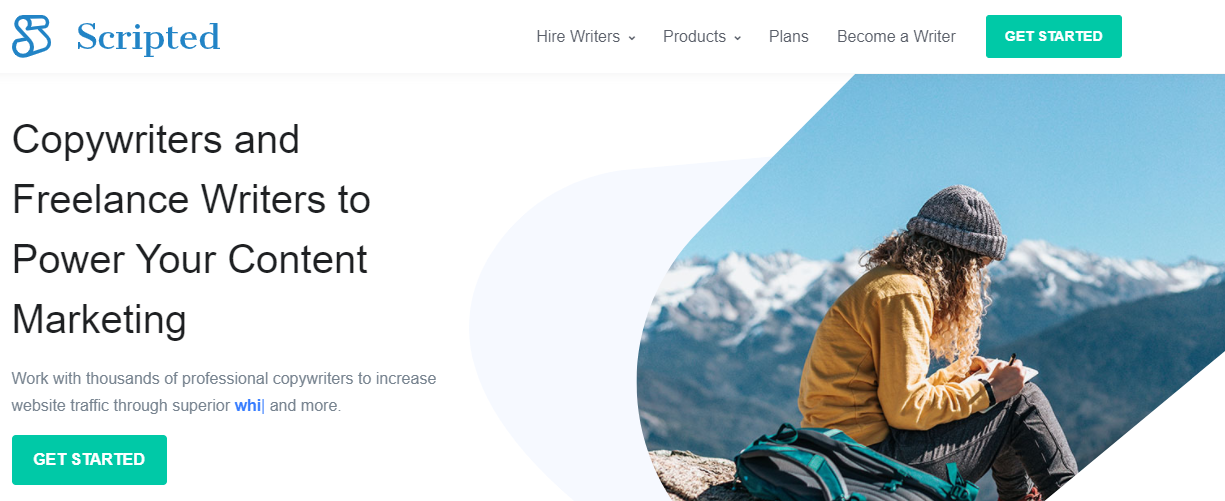Click the word Marketing in the headline
This screenshot has height=501, width=1225.
[99, 320]
